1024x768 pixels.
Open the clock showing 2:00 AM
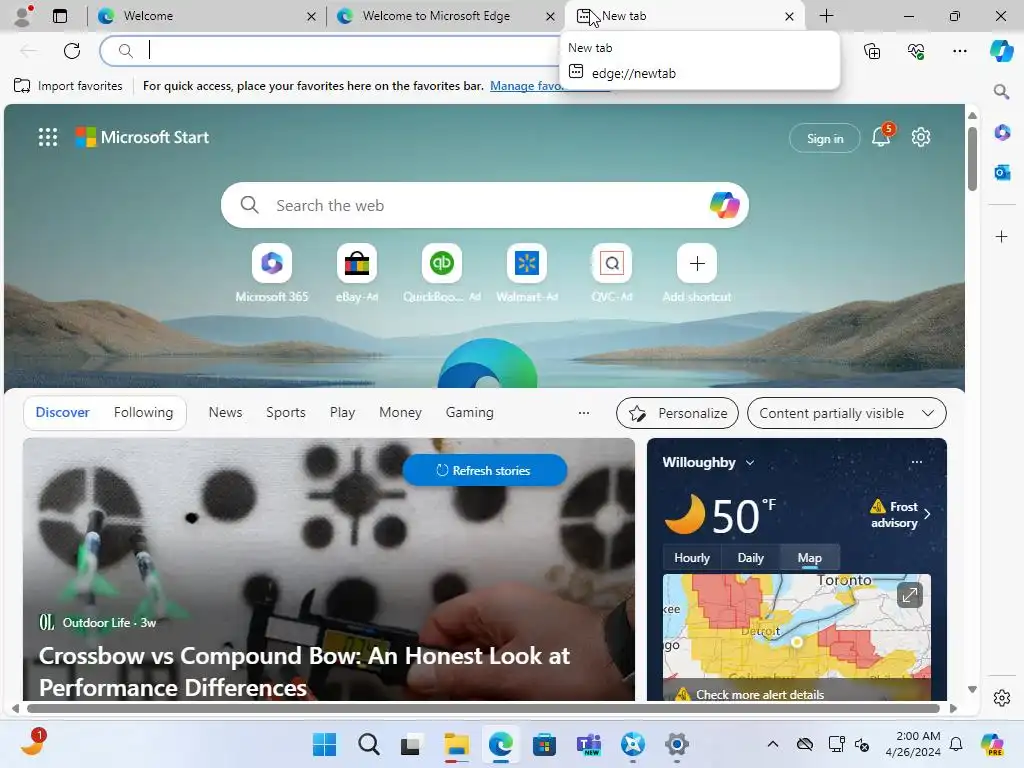click(913, 744)
